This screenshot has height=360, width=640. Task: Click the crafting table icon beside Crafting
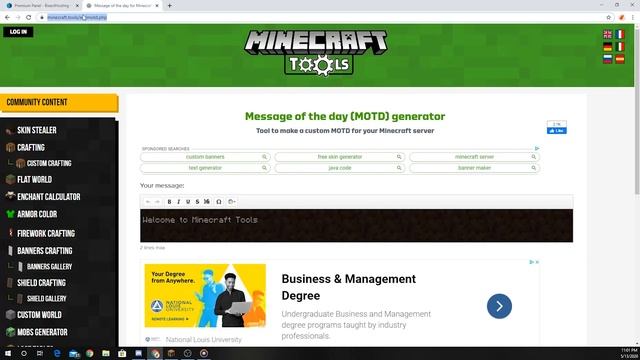[10, 147]
